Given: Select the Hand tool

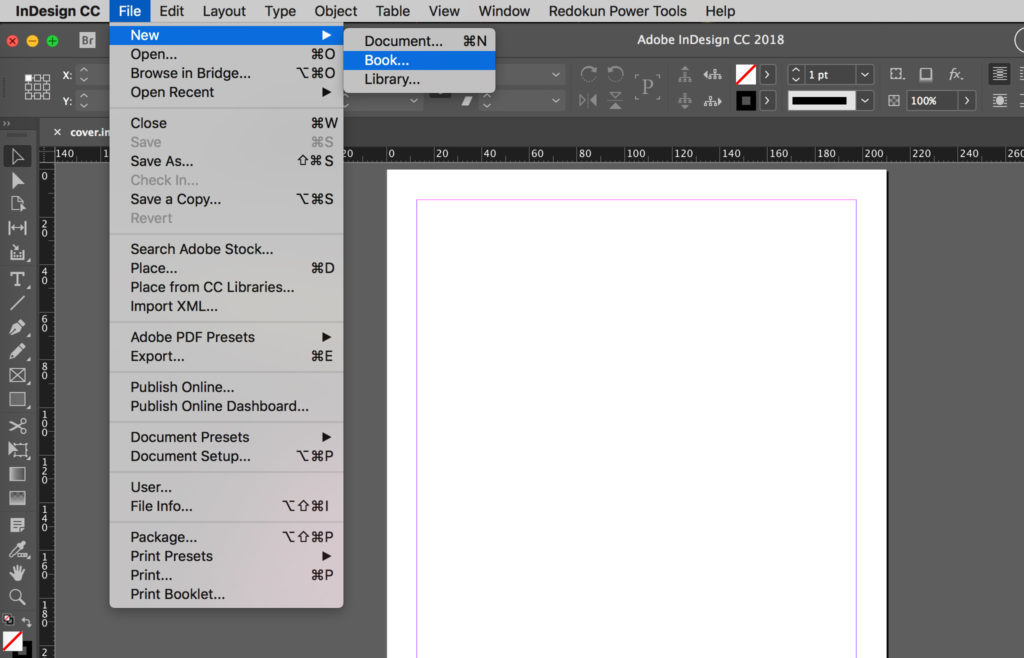Looking at the screenshot, I should [17, 573].
